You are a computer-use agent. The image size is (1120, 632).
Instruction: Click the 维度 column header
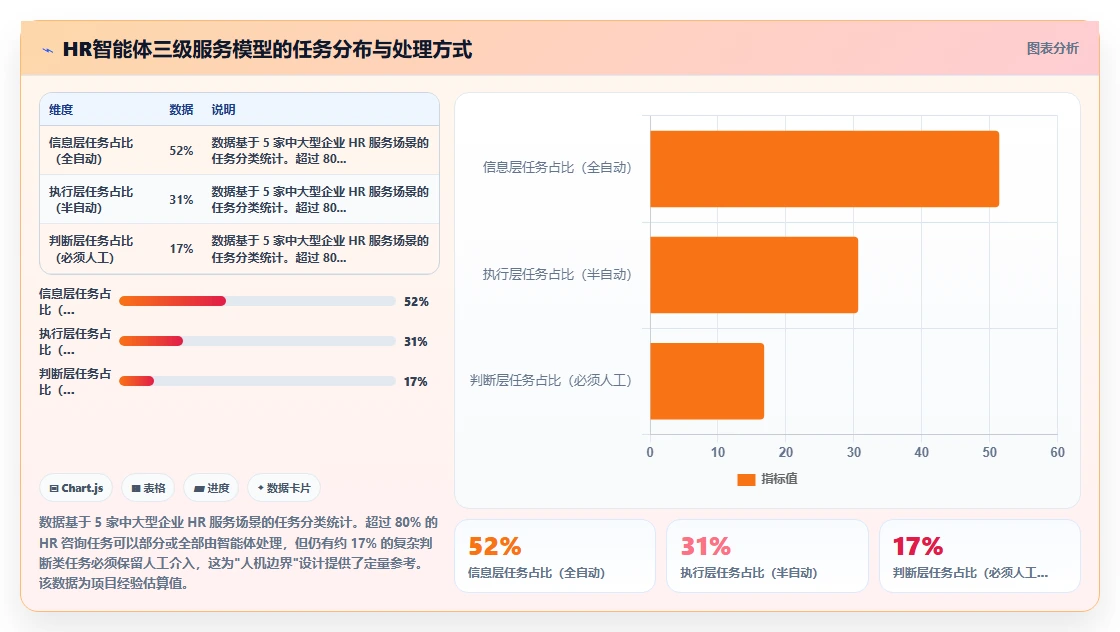(x=61, y=109)
